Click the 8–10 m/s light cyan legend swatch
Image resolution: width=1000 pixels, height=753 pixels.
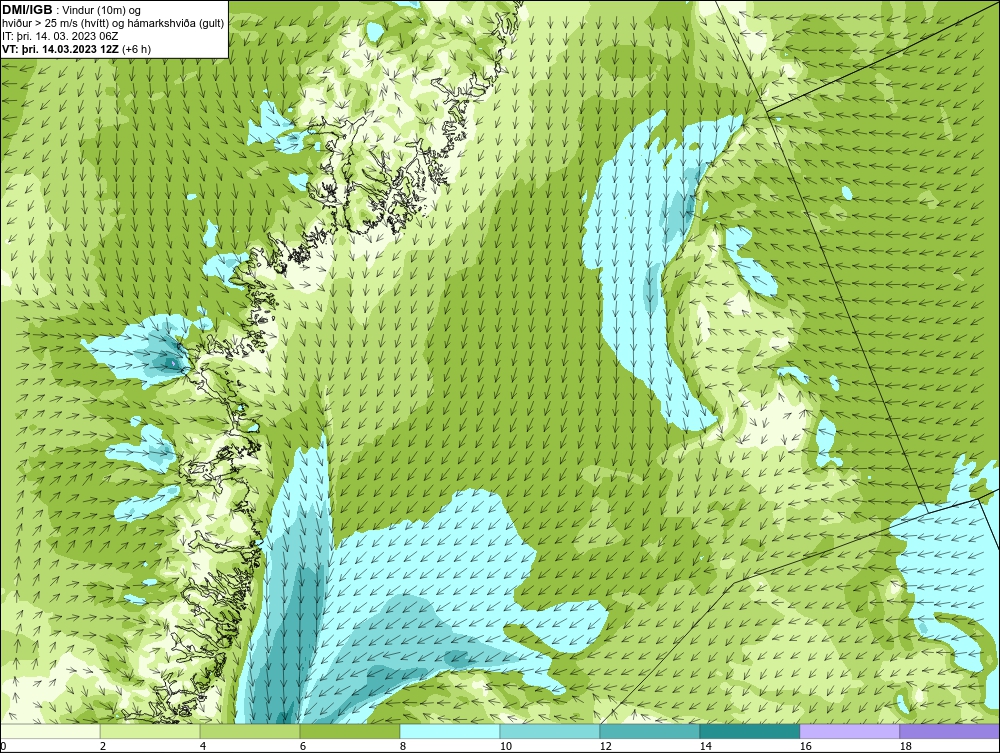click(450, 731)
